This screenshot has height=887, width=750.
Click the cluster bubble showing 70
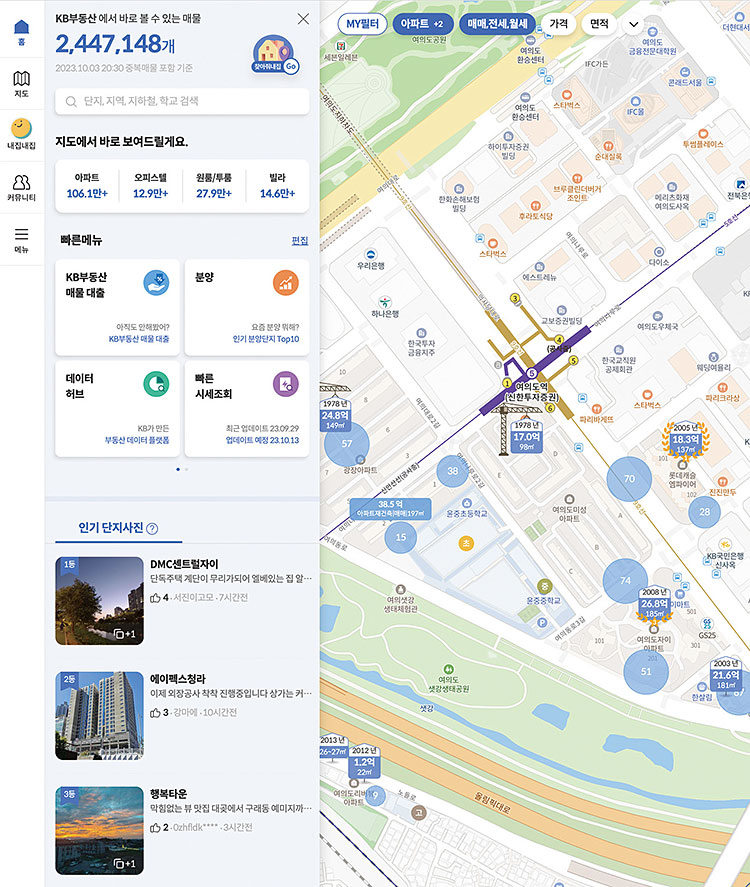629,479
